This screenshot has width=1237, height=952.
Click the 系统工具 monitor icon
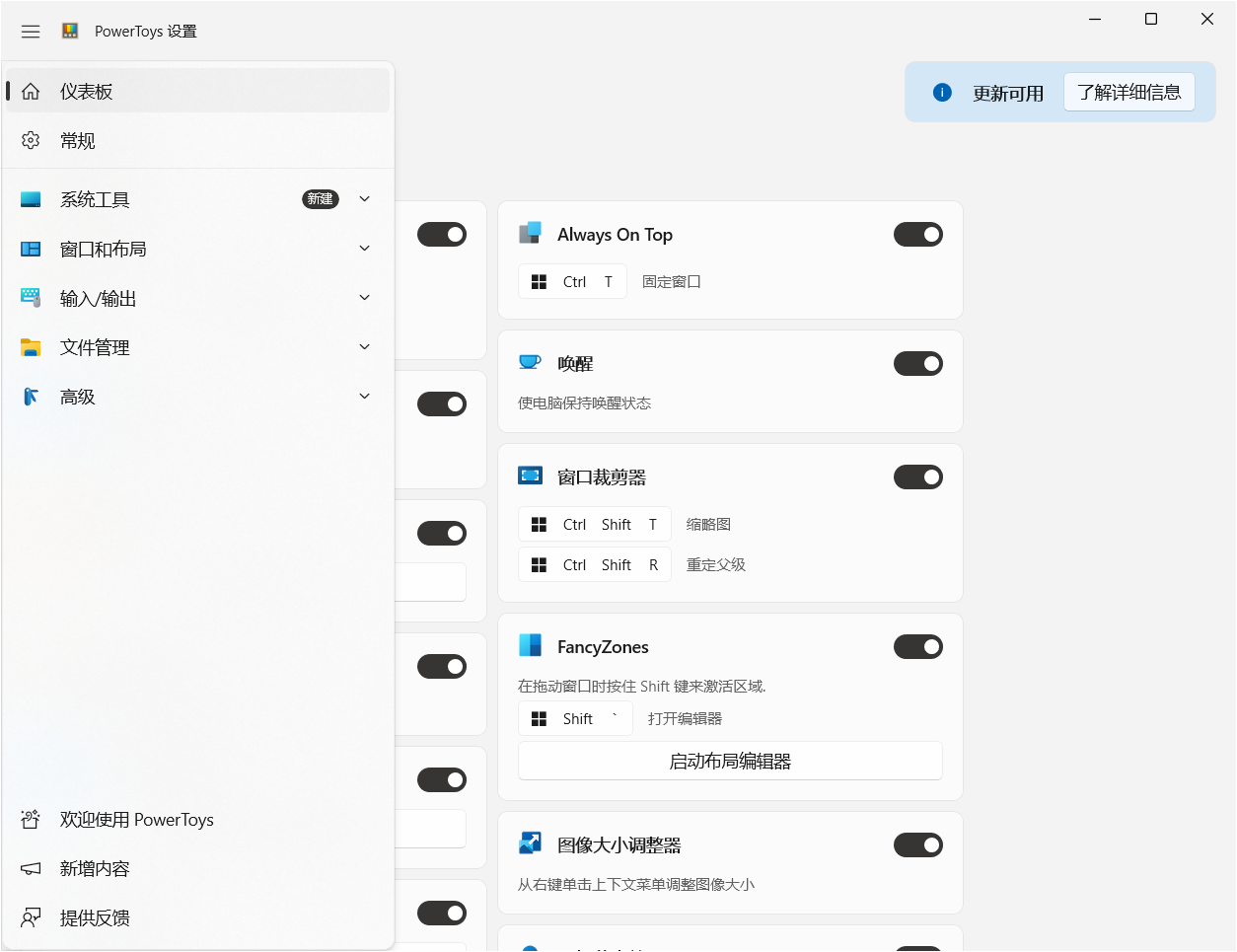(31, 200)
